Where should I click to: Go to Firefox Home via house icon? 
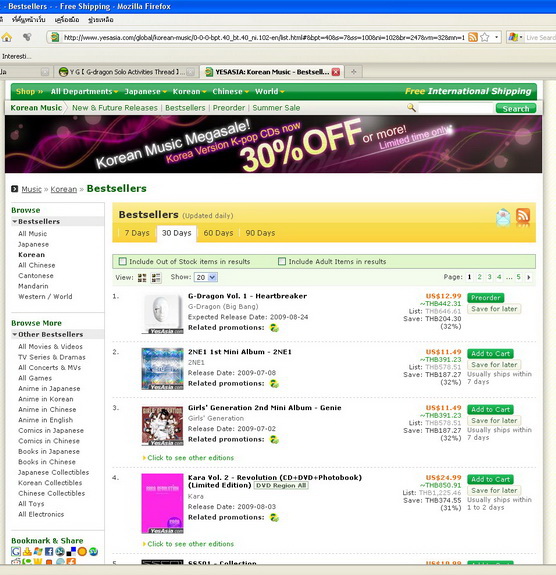tap(7, 37)
